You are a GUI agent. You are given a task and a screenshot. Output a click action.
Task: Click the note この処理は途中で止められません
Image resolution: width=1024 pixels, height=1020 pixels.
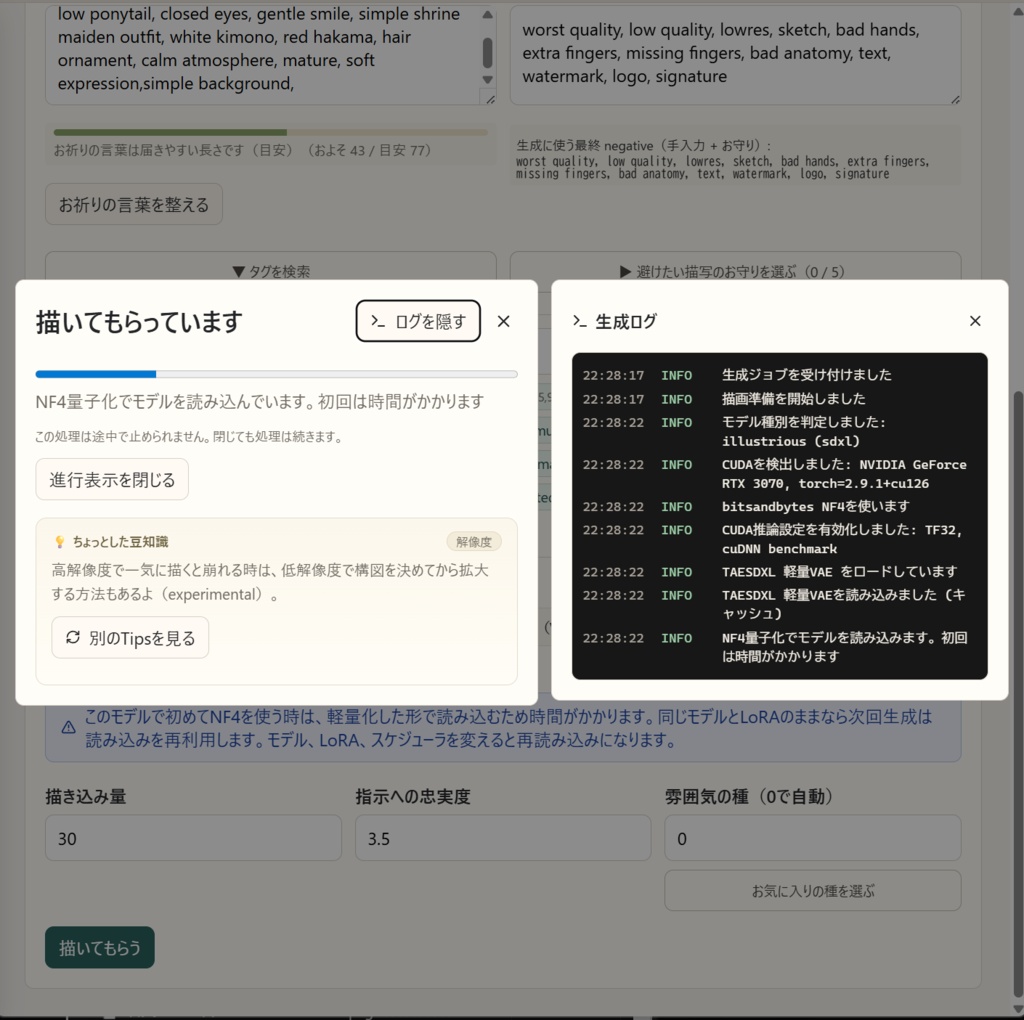pyautogui.click(x=190, y=436)
